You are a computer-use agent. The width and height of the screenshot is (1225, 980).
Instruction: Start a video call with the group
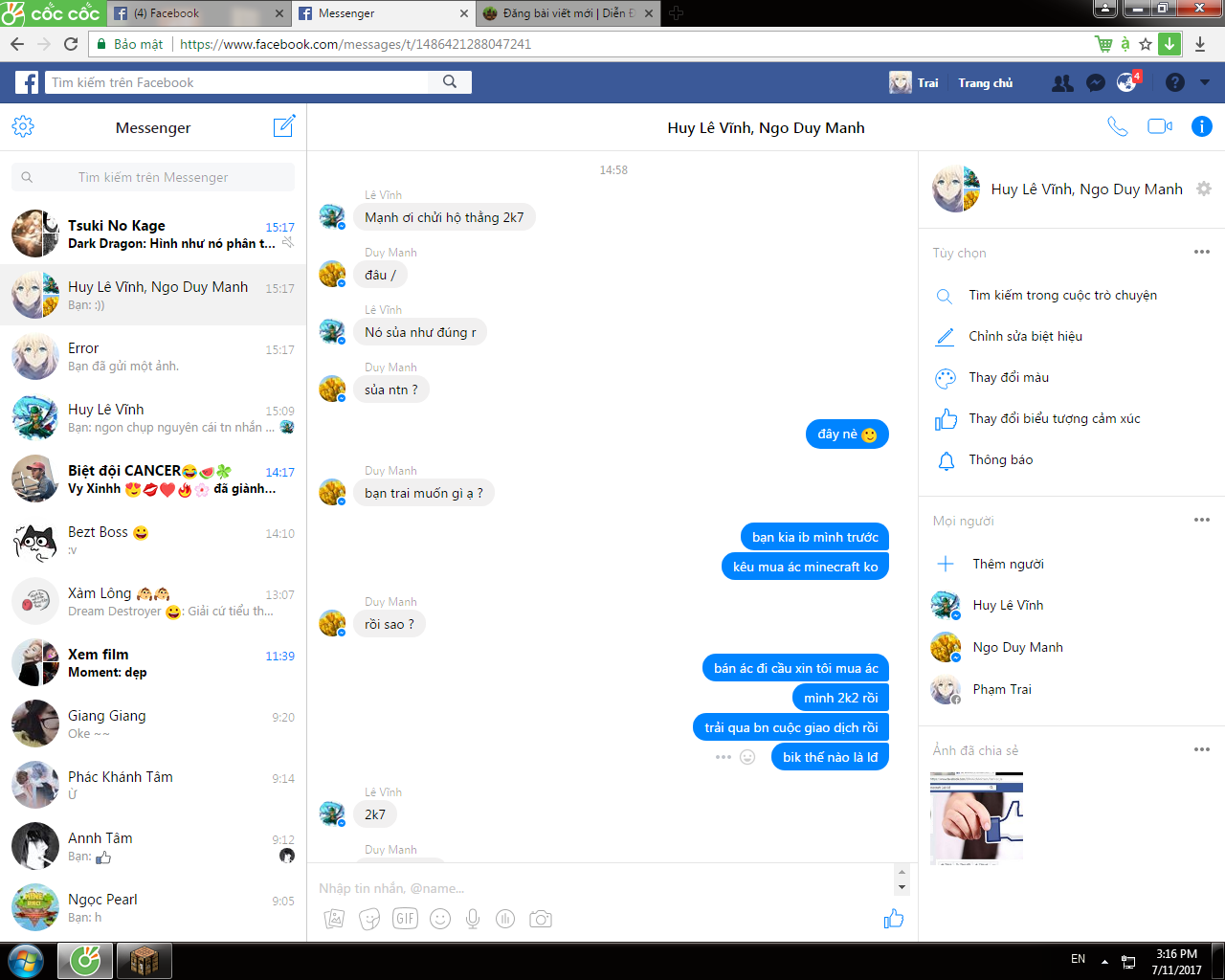coord(1160,126)
